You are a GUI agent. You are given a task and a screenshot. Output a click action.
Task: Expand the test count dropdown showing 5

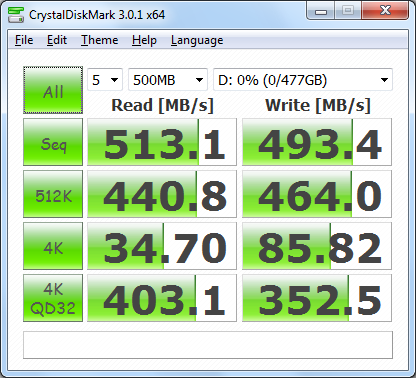point(105,80)
